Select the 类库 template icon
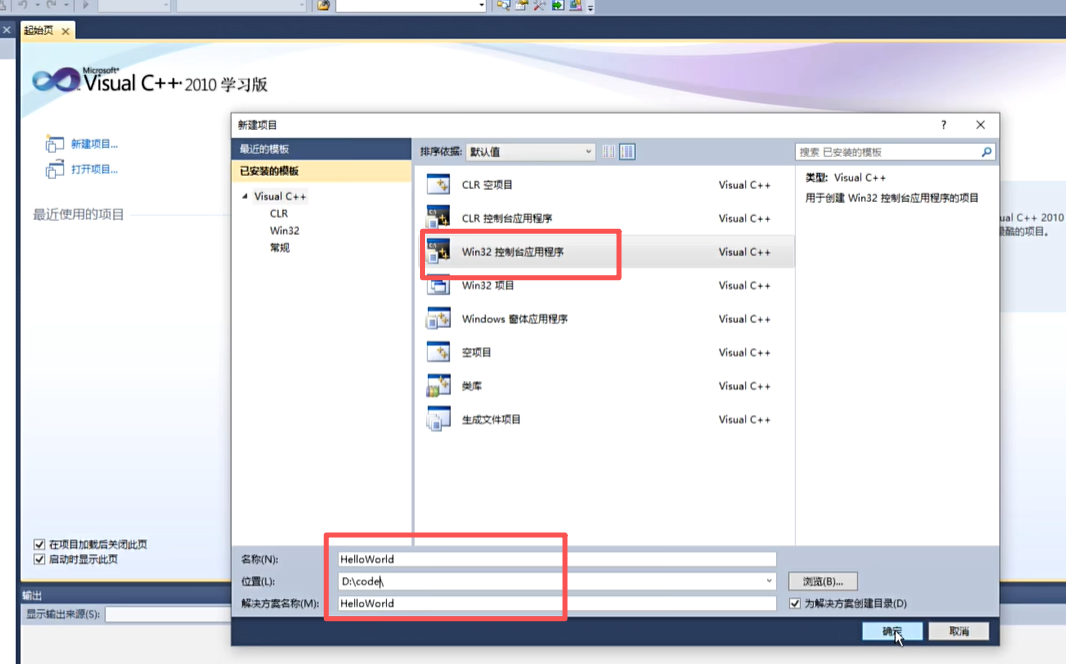Viewport: 1066px width, 664px height. [x=439, y=385]
